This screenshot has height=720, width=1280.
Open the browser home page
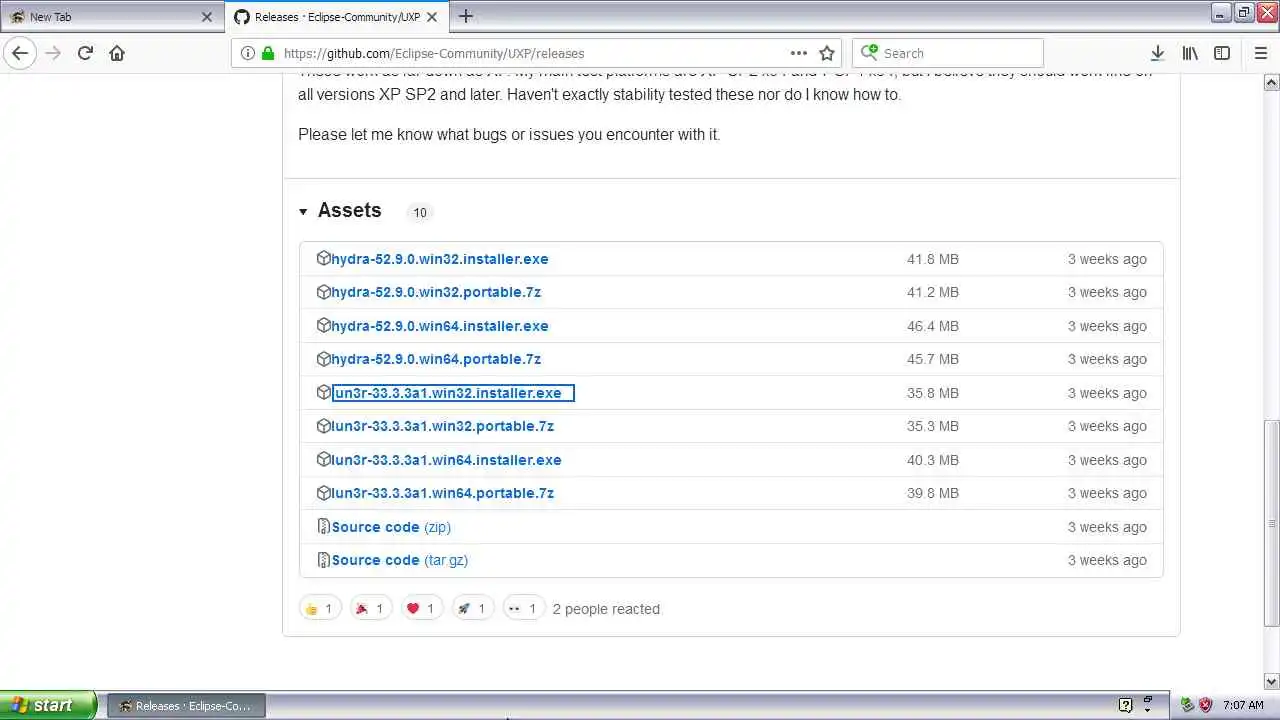(x=117, y=53)
